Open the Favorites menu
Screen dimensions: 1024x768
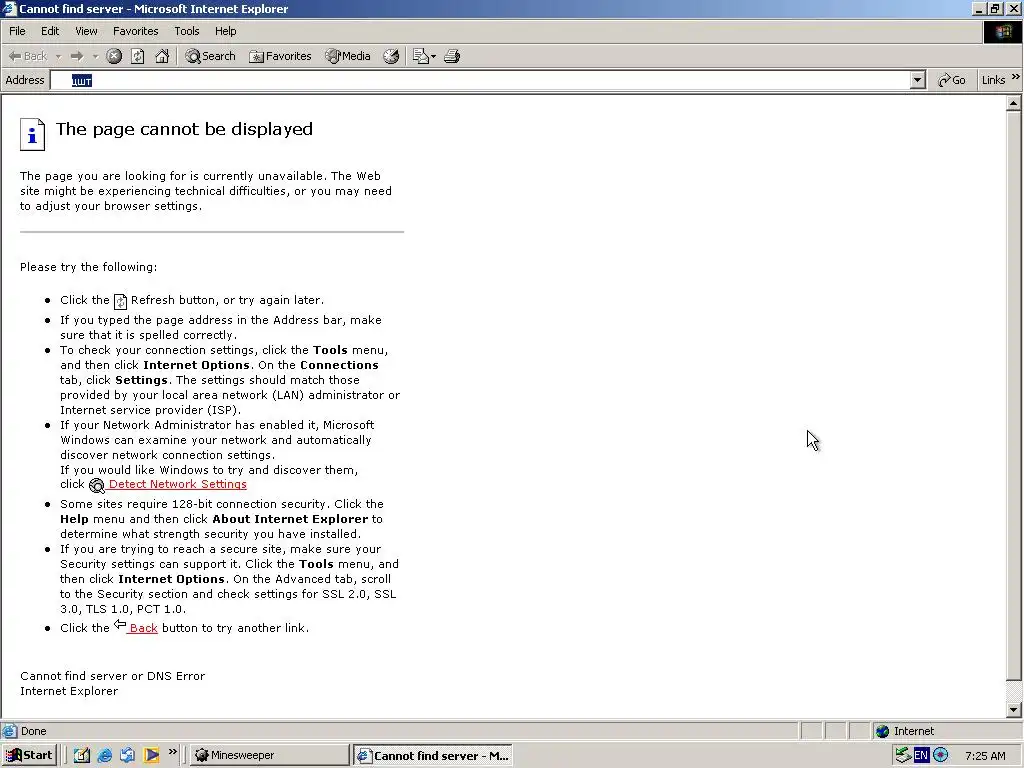click(135, 31)
